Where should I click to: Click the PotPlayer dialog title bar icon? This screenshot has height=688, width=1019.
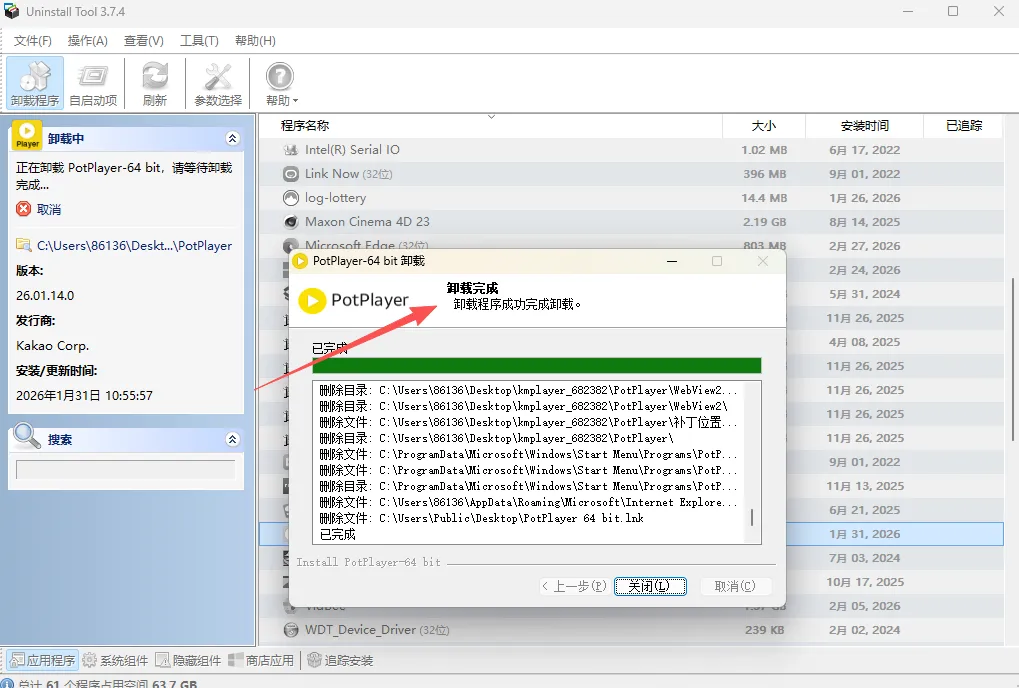coord(300,261)
